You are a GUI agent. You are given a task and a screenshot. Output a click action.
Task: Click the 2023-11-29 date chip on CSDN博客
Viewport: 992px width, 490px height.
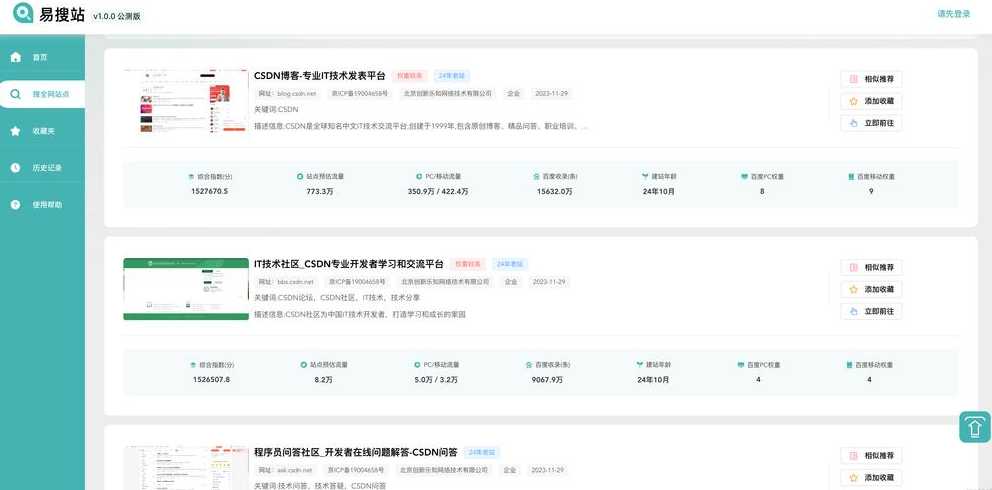click(x=552, y=94)
